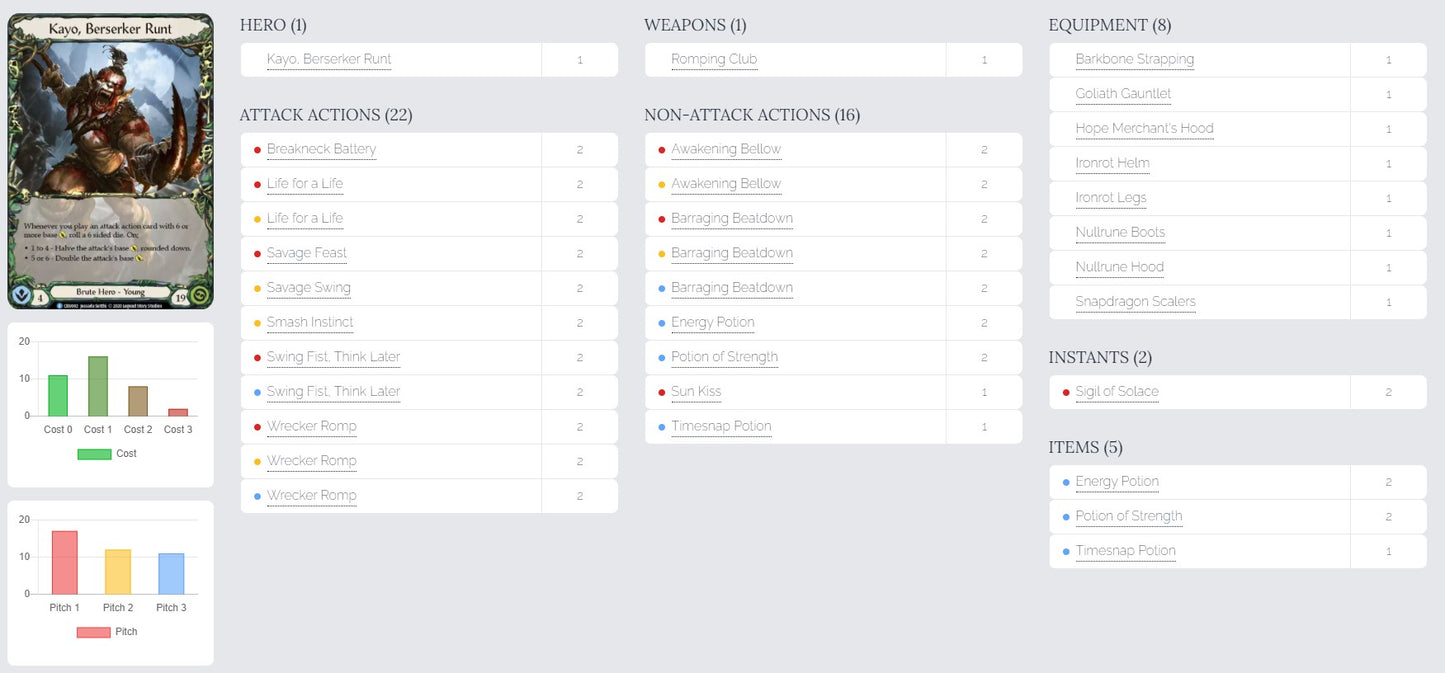Viewport: 1445px width, 673px height.
Task: Click the yellow Wrecker Romp card
Action: coord(311,461)
